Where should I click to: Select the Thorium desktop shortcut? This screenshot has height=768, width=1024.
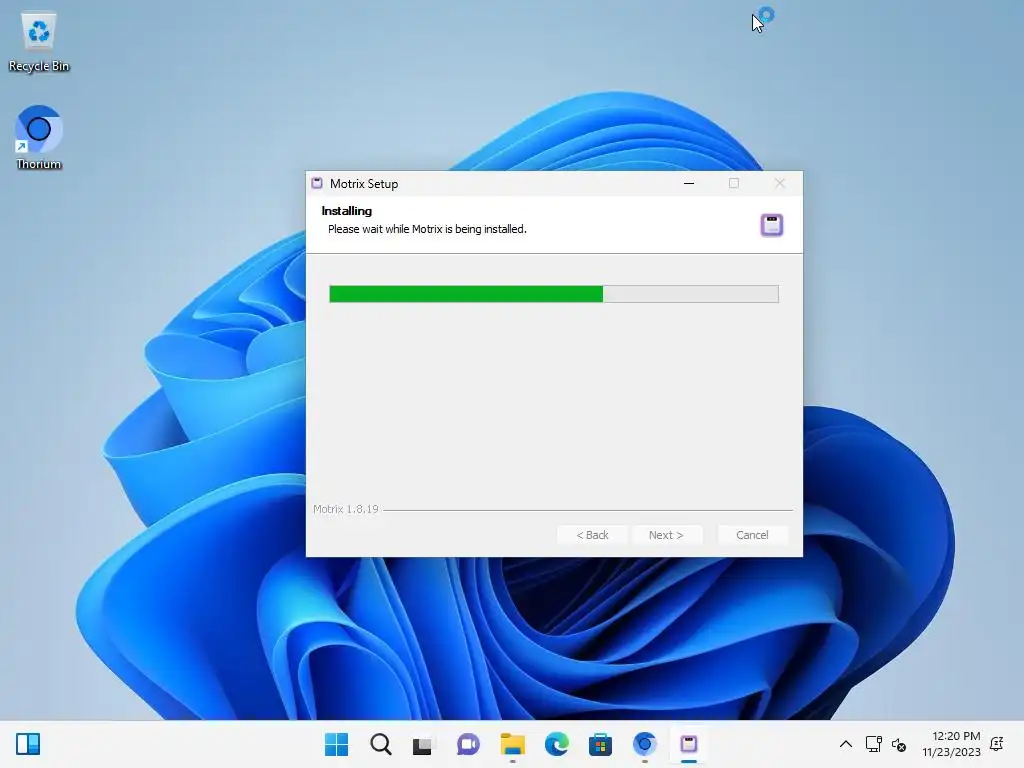click(x=39, y=138)
